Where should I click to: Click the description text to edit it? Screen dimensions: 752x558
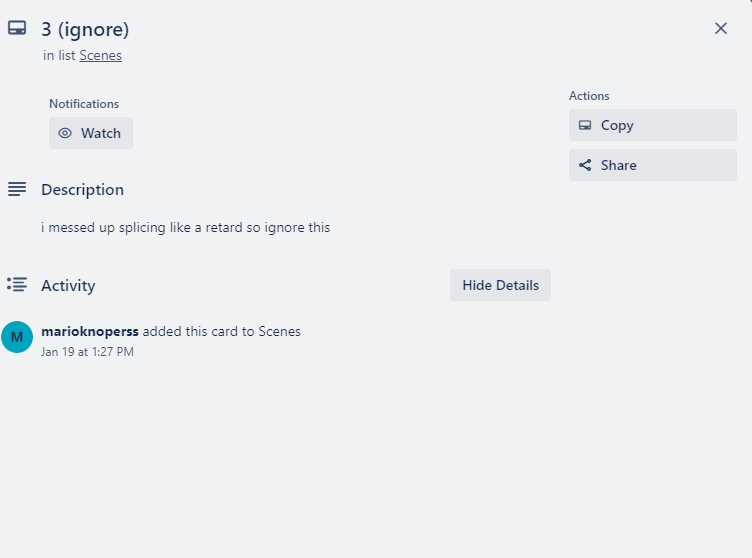[185, 227]
